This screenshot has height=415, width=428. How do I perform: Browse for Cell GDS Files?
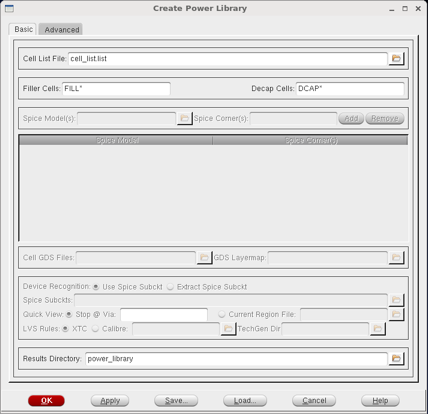204,257
